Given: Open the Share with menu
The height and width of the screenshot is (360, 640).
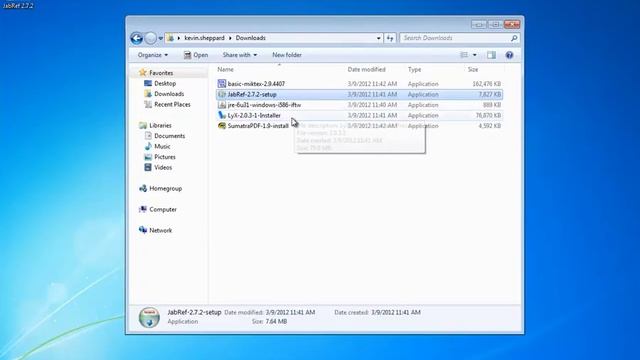Looking at the screenshot, I should coord(240,55).
